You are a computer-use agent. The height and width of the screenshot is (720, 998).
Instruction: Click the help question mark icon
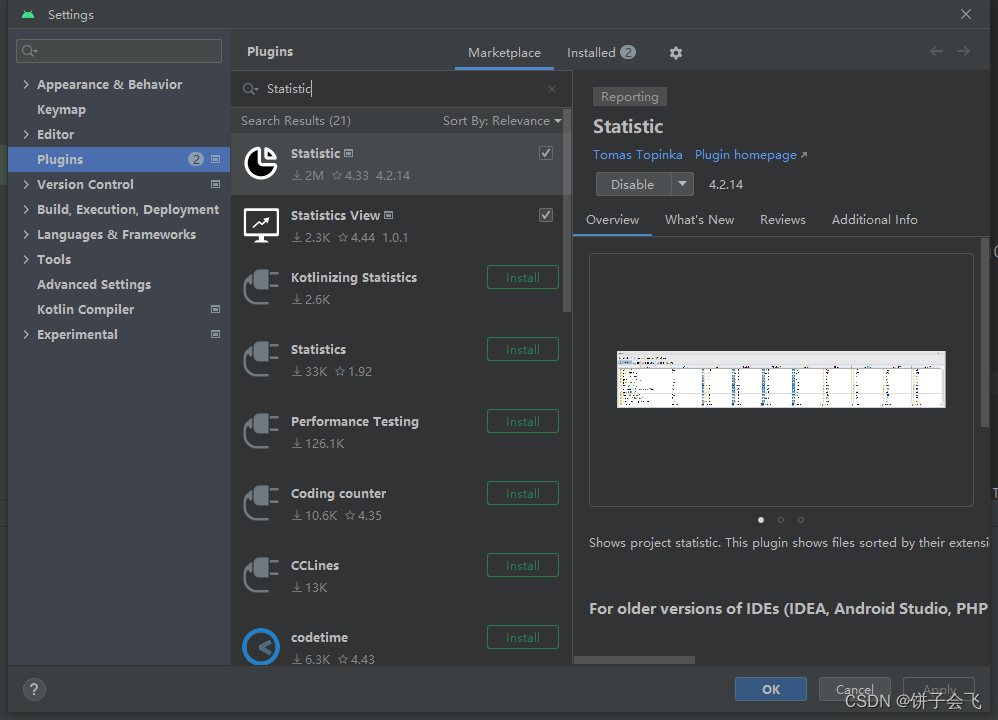coord(33,689)
